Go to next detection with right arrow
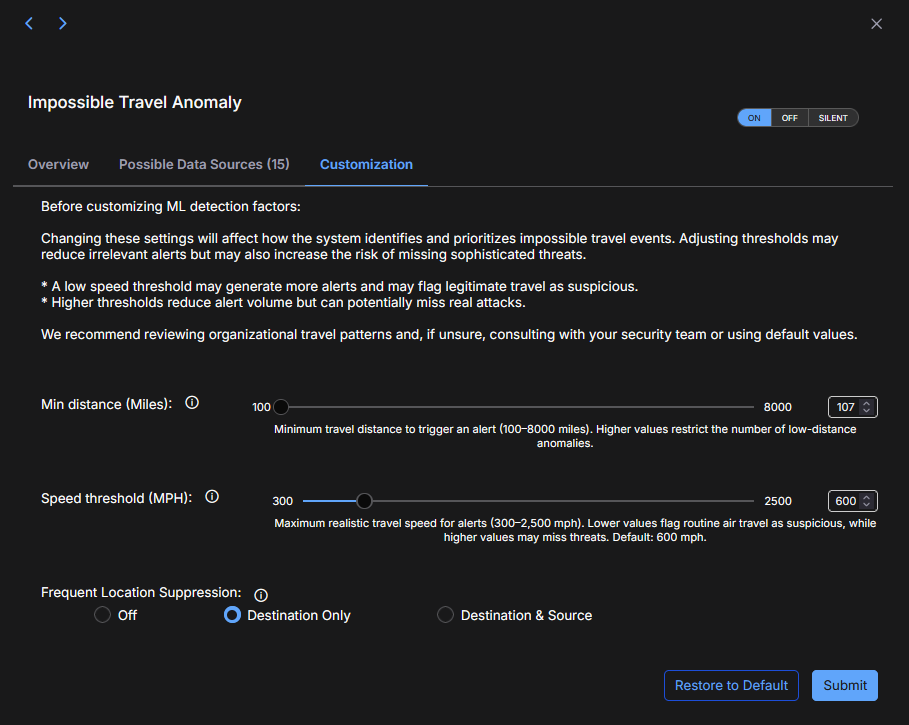The width and height of the screenshot is (909, 725). (x=62, y=23)
